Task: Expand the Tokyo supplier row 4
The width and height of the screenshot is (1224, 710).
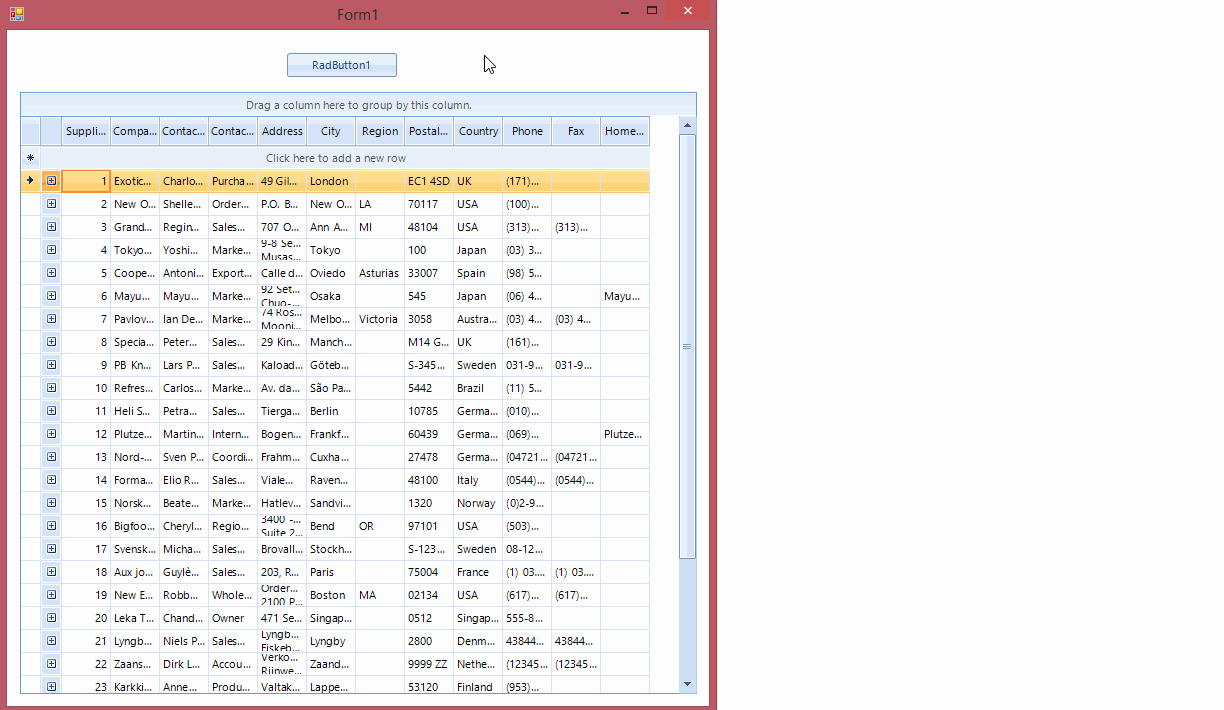Action: (x=51, y=250)
